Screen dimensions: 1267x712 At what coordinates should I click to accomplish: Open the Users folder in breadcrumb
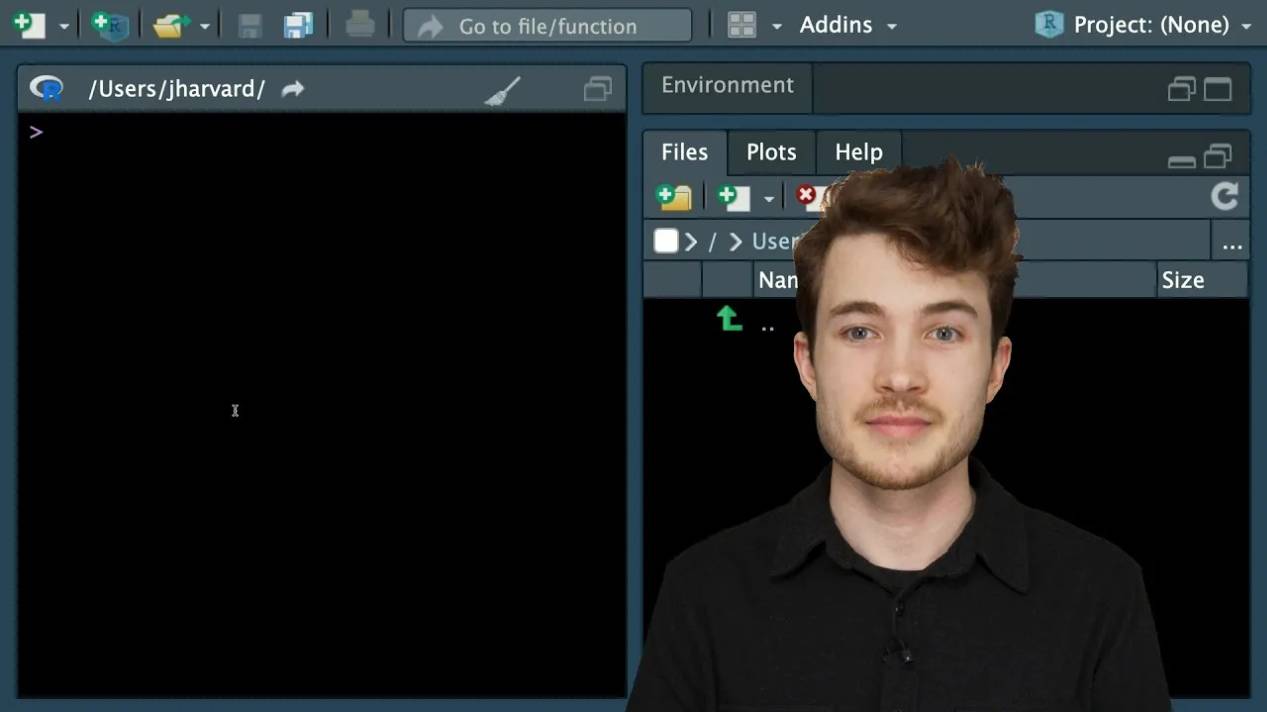tap(777, 242)
